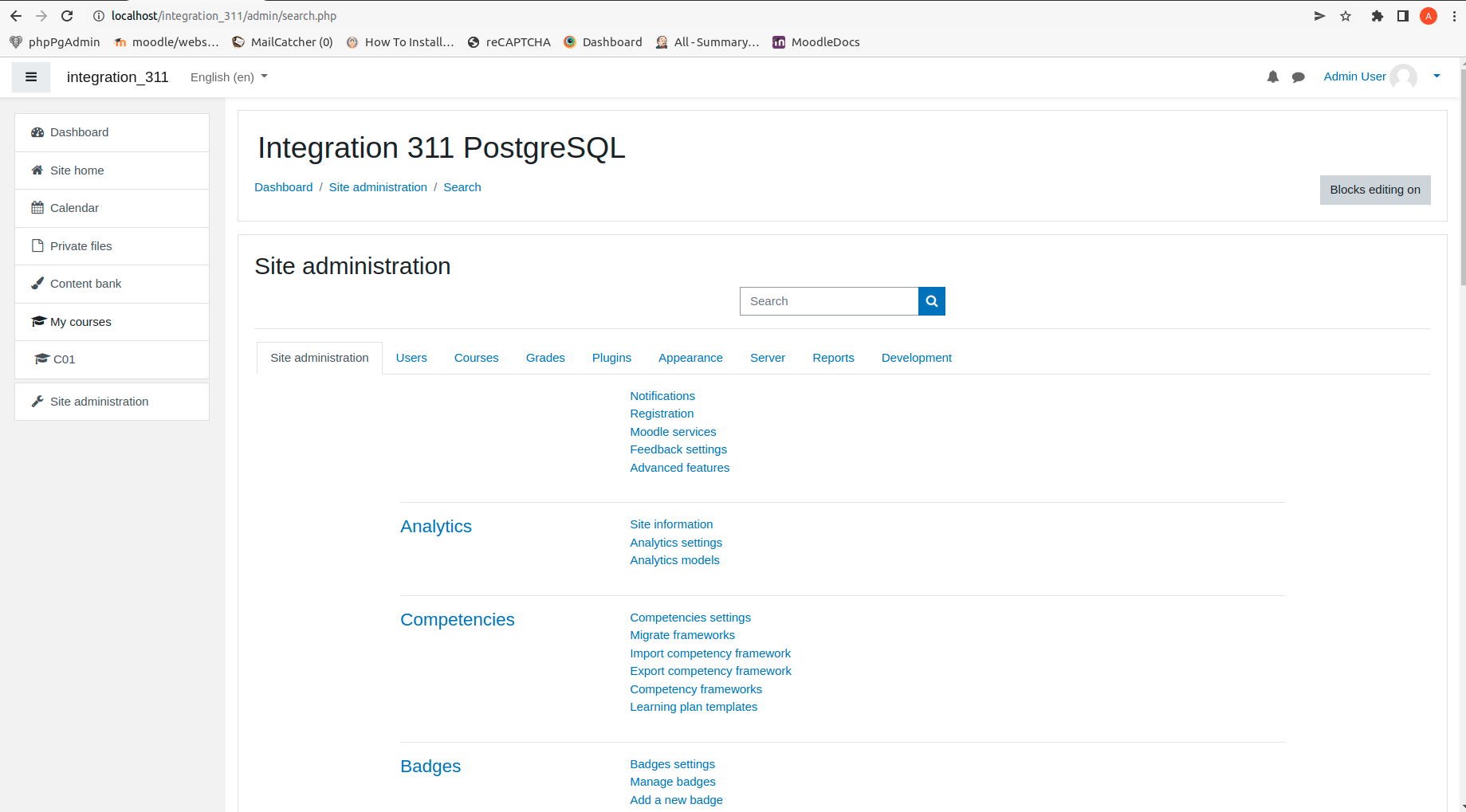The height and width of the screenshot is (812, 1466).
Task: Open Learning plan templates link
Action: point(694,707)
